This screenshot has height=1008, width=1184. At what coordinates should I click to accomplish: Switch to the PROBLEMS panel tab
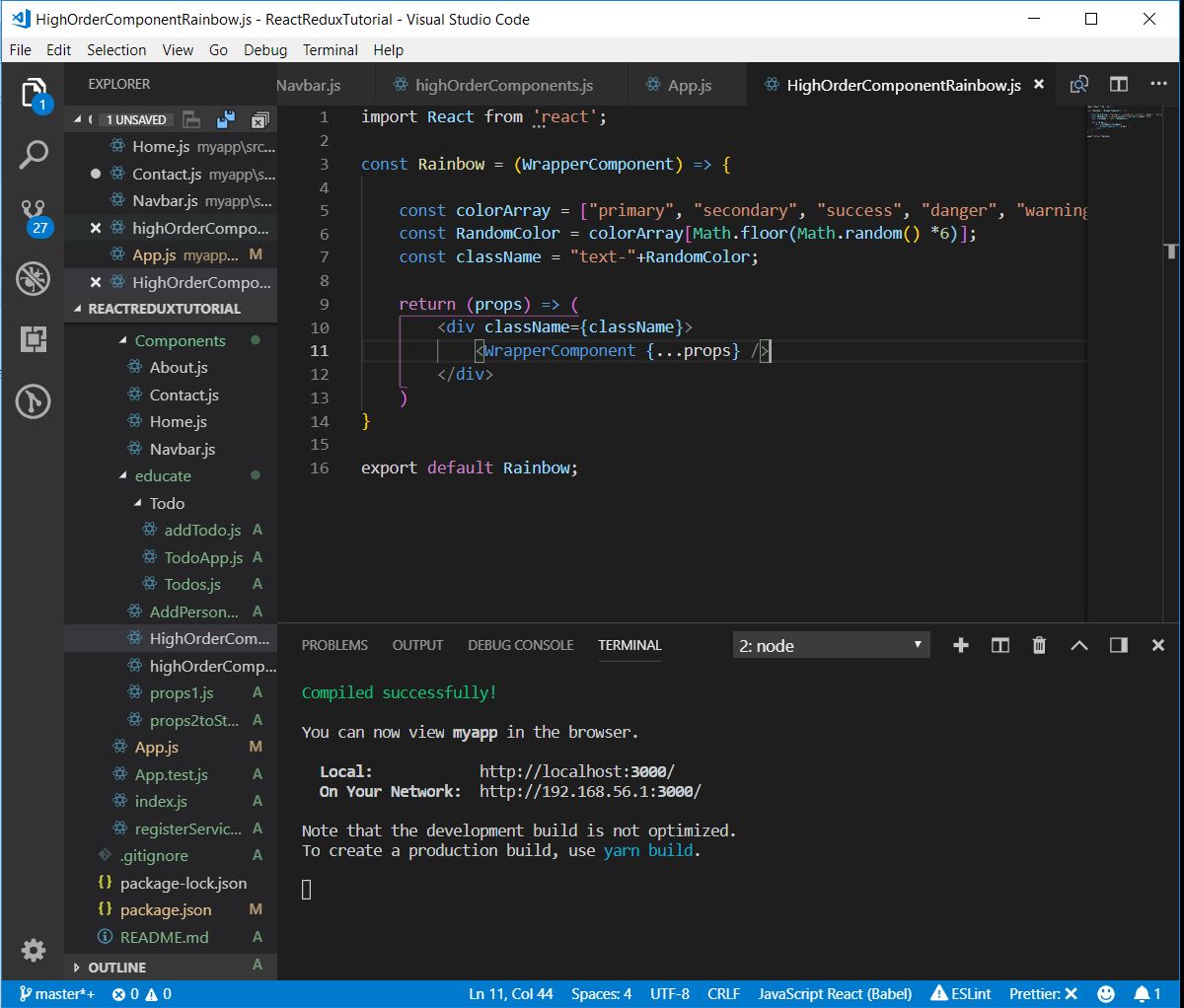pos(334,645)
